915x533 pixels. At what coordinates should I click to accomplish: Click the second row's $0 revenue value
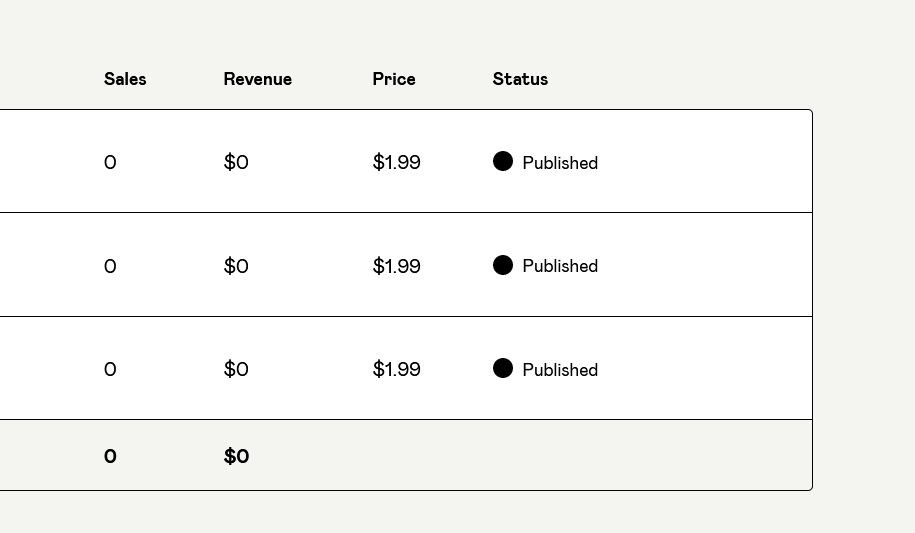pyautogui.click(x=236, y=266)
